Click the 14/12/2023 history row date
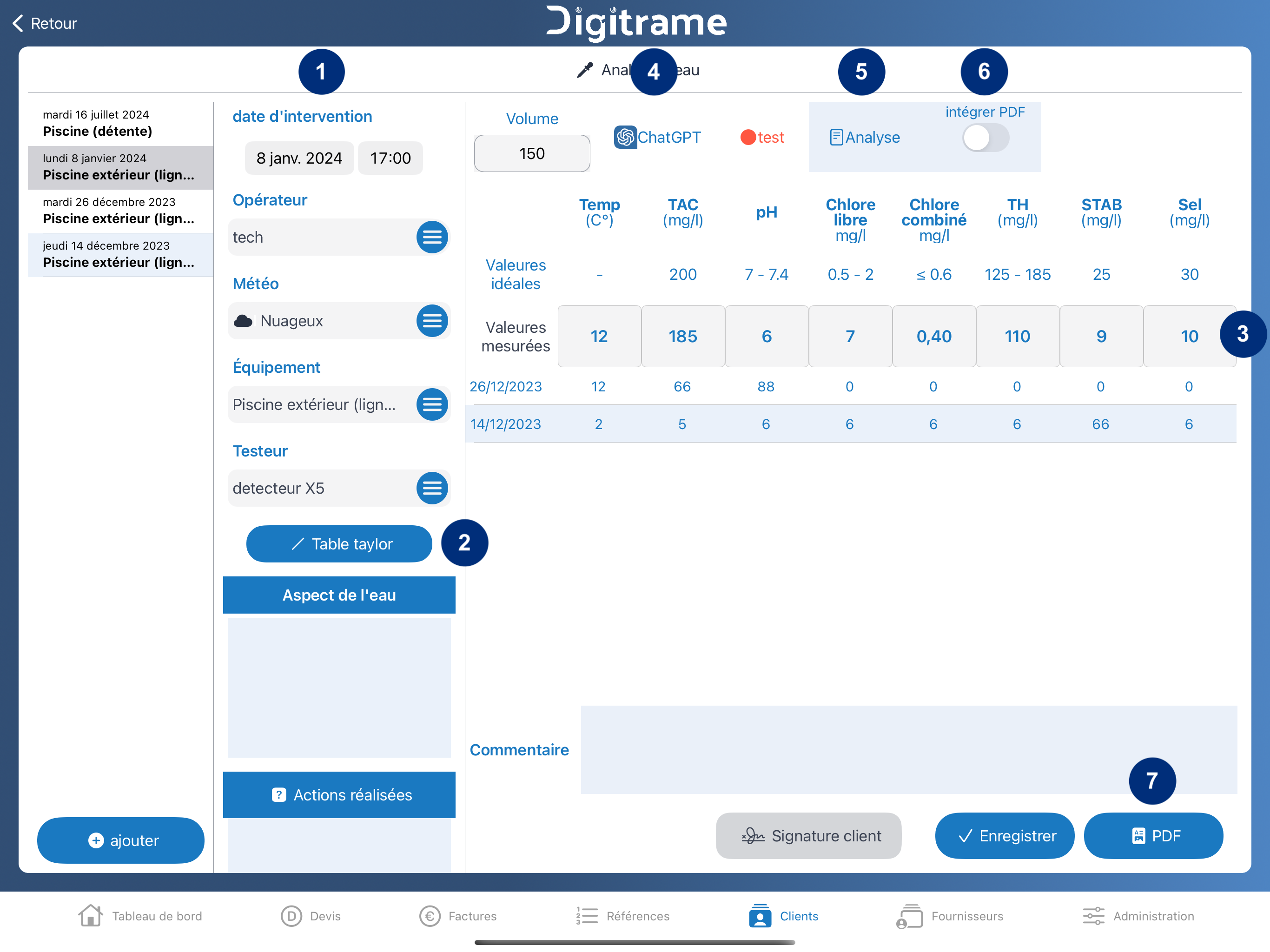Image resolution: width=1270 pixels, height=952 pixels. [x=506, y=424]
